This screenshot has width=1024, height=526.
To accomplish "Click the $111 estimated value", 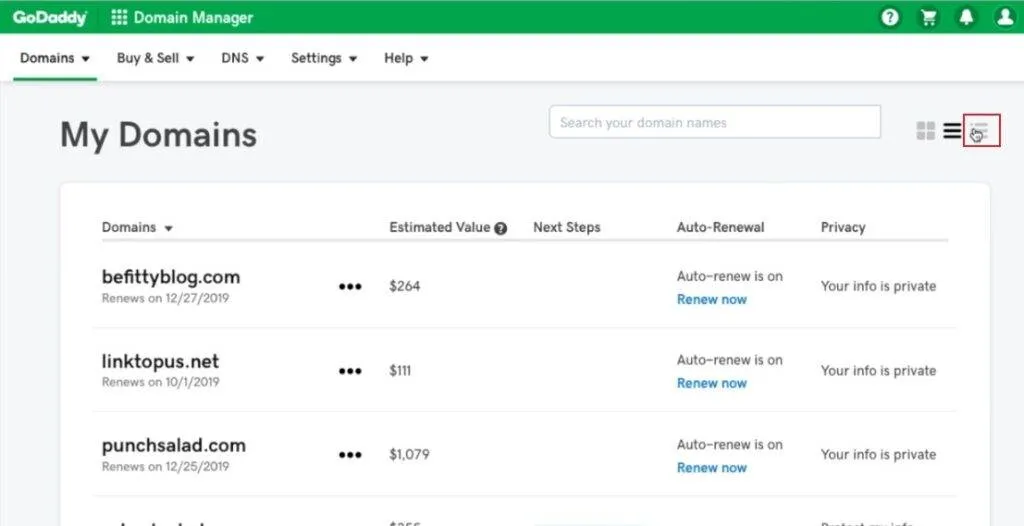I will pyautogui.click(x=400, y=370).
